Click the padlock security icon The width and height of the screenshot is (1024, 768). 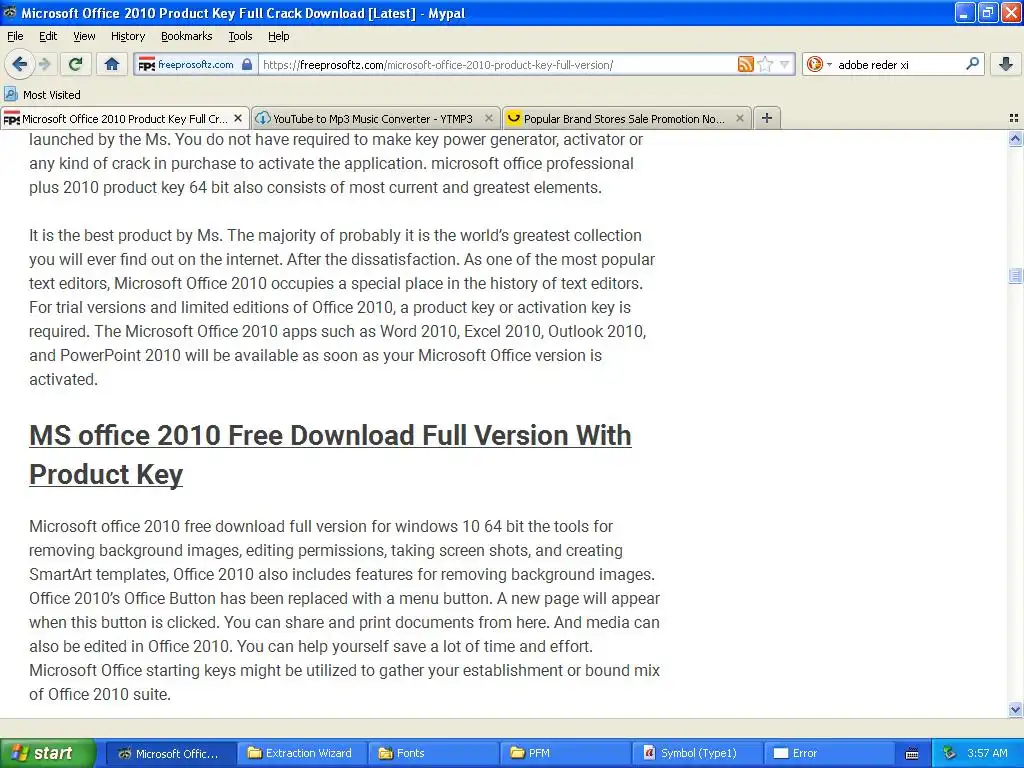(x=247, y=64)
